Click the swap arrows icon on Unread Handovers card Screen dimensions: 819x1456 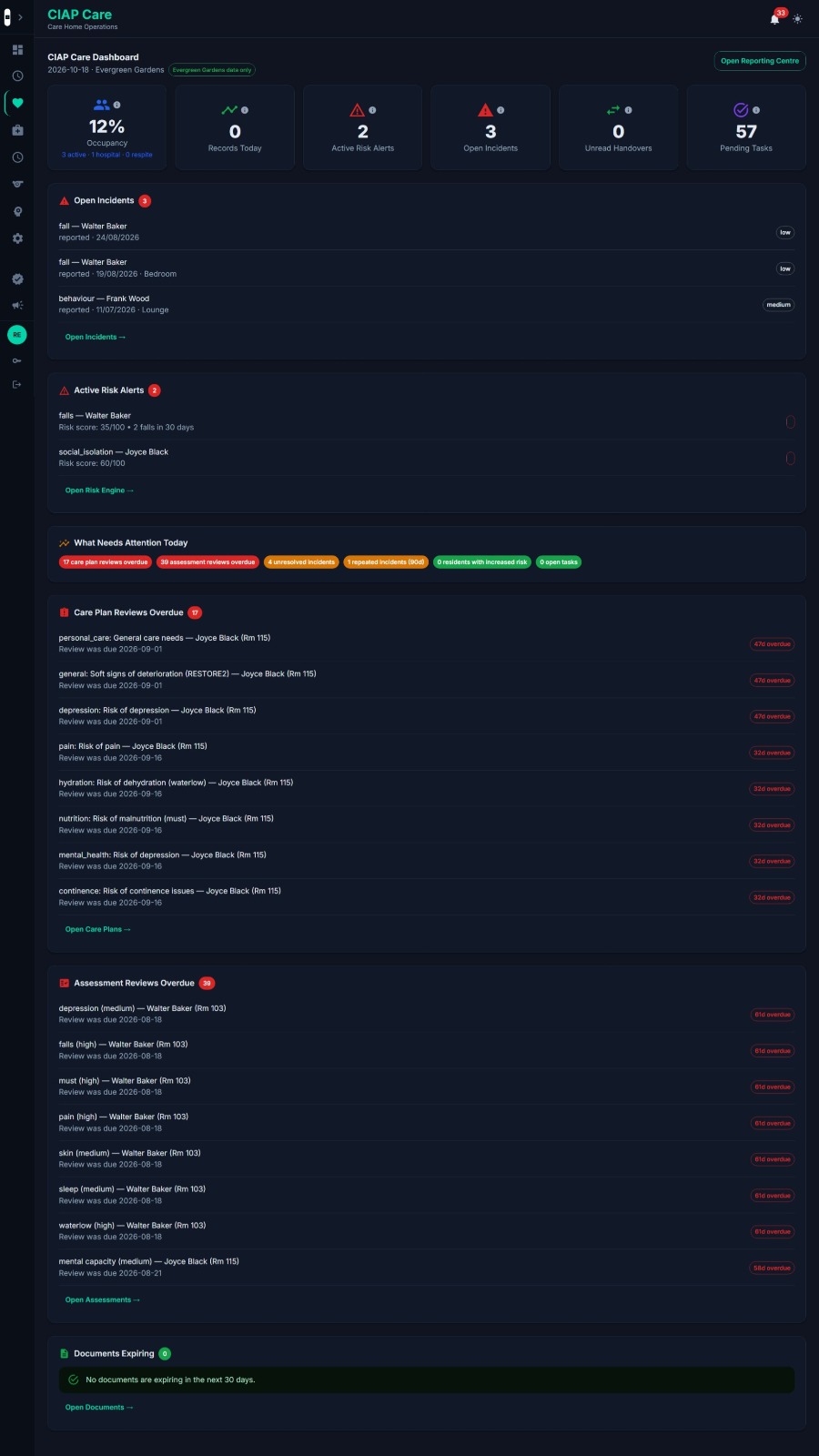pyautogui.click(x=613, y=110)
